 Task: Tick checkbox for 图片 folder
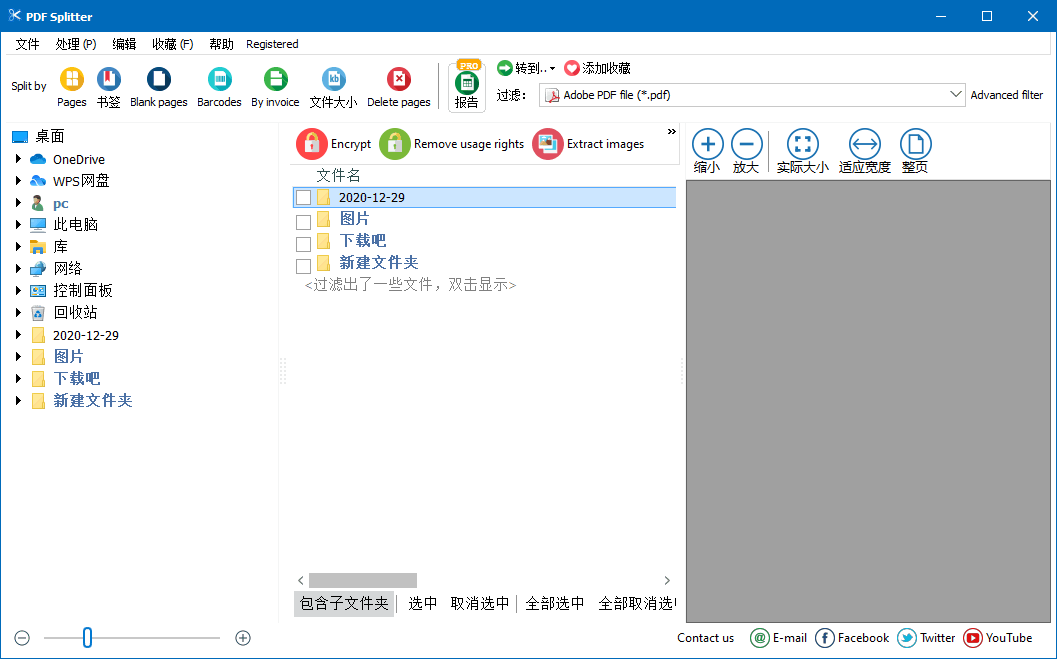(303, 222)
